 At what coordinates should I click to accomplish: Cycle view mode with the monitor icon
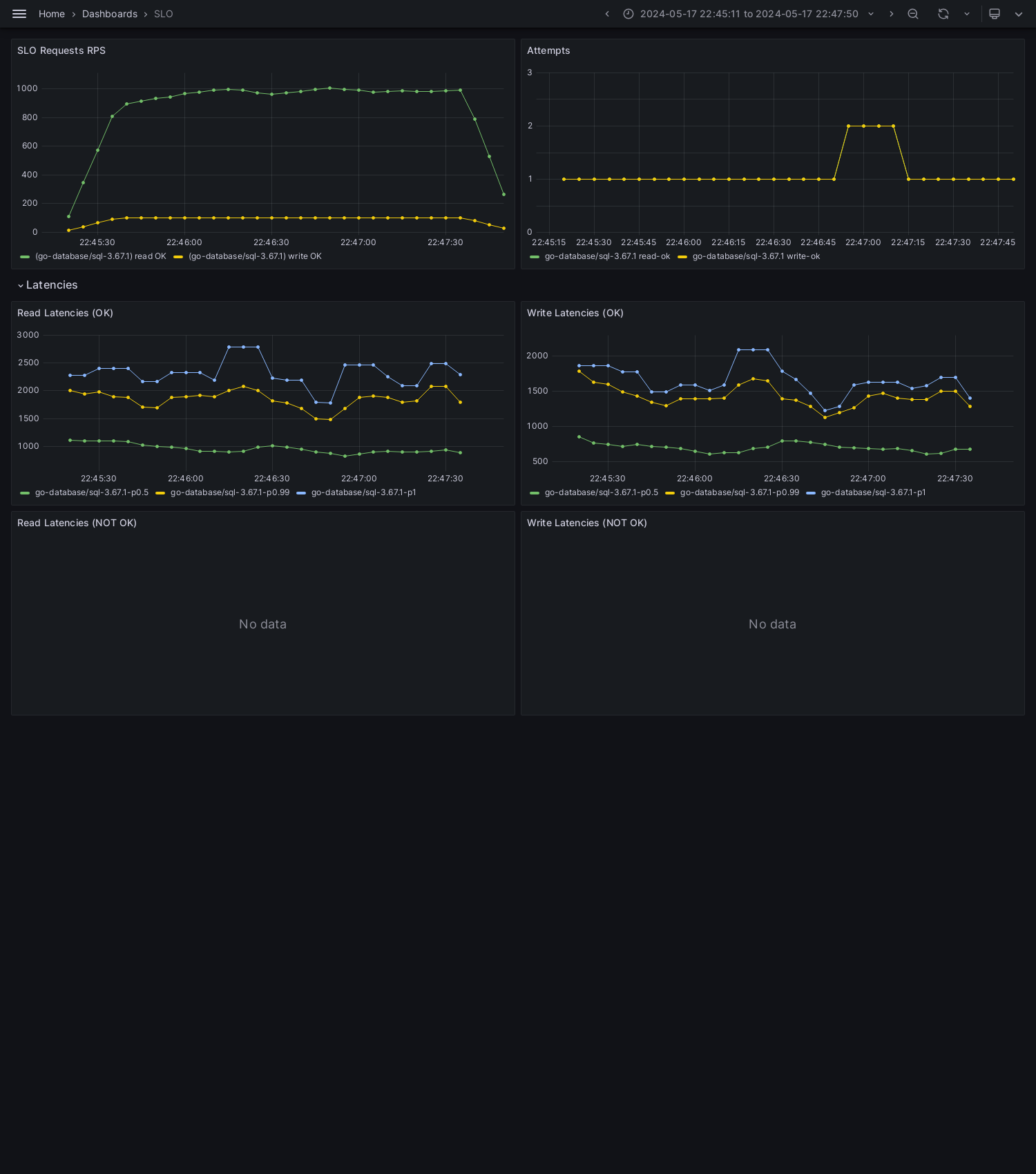click(995, 14)
